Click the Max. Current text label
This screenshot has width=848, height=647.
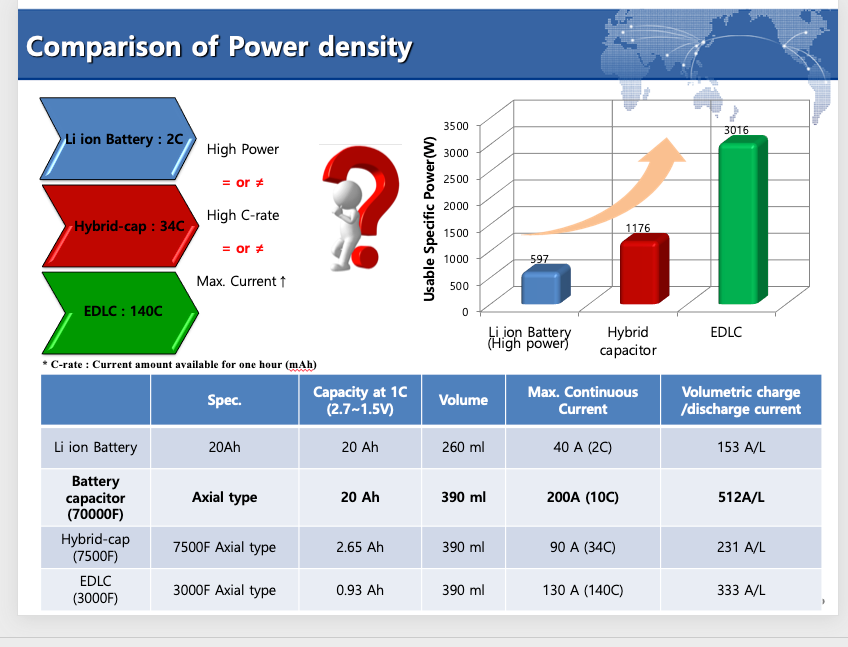(x=242, y=281)
